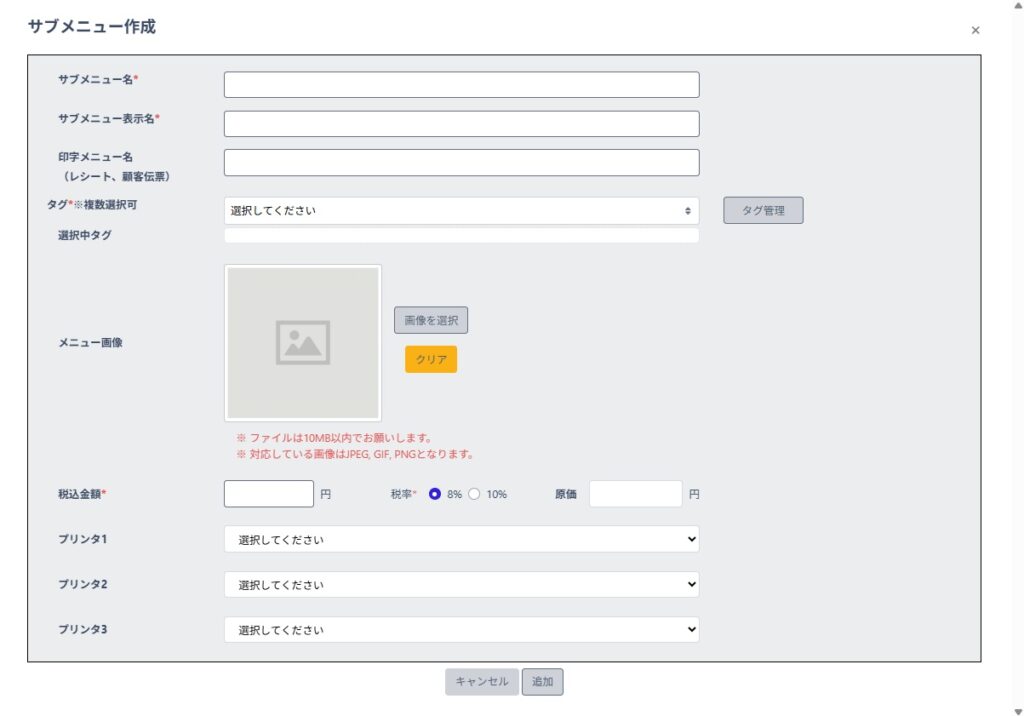Click the サブメニュー名 text field

(461, 85)
